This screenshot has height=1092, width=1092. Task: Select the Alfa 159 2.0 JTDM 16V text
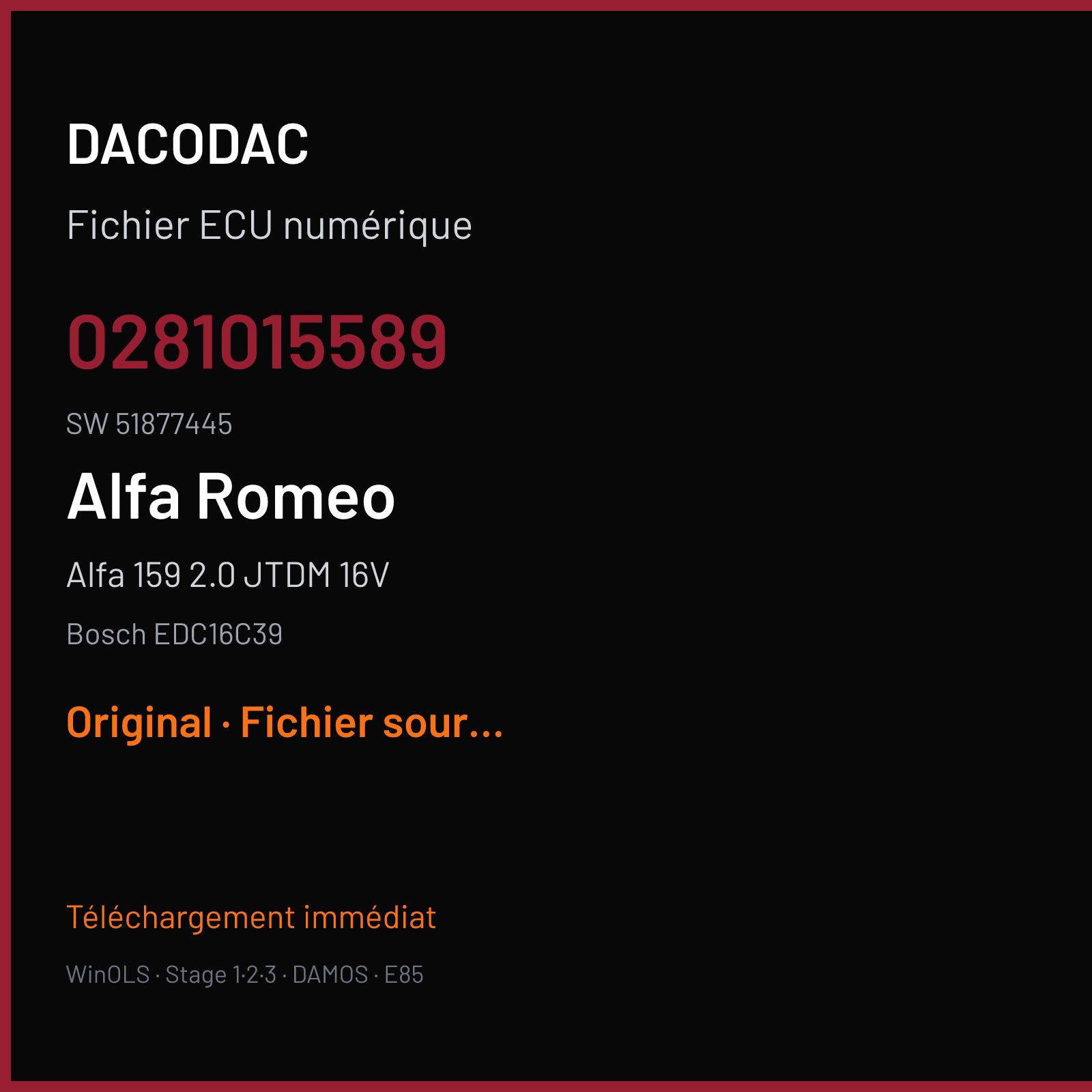pyautogui.click(x=228, y=575)
